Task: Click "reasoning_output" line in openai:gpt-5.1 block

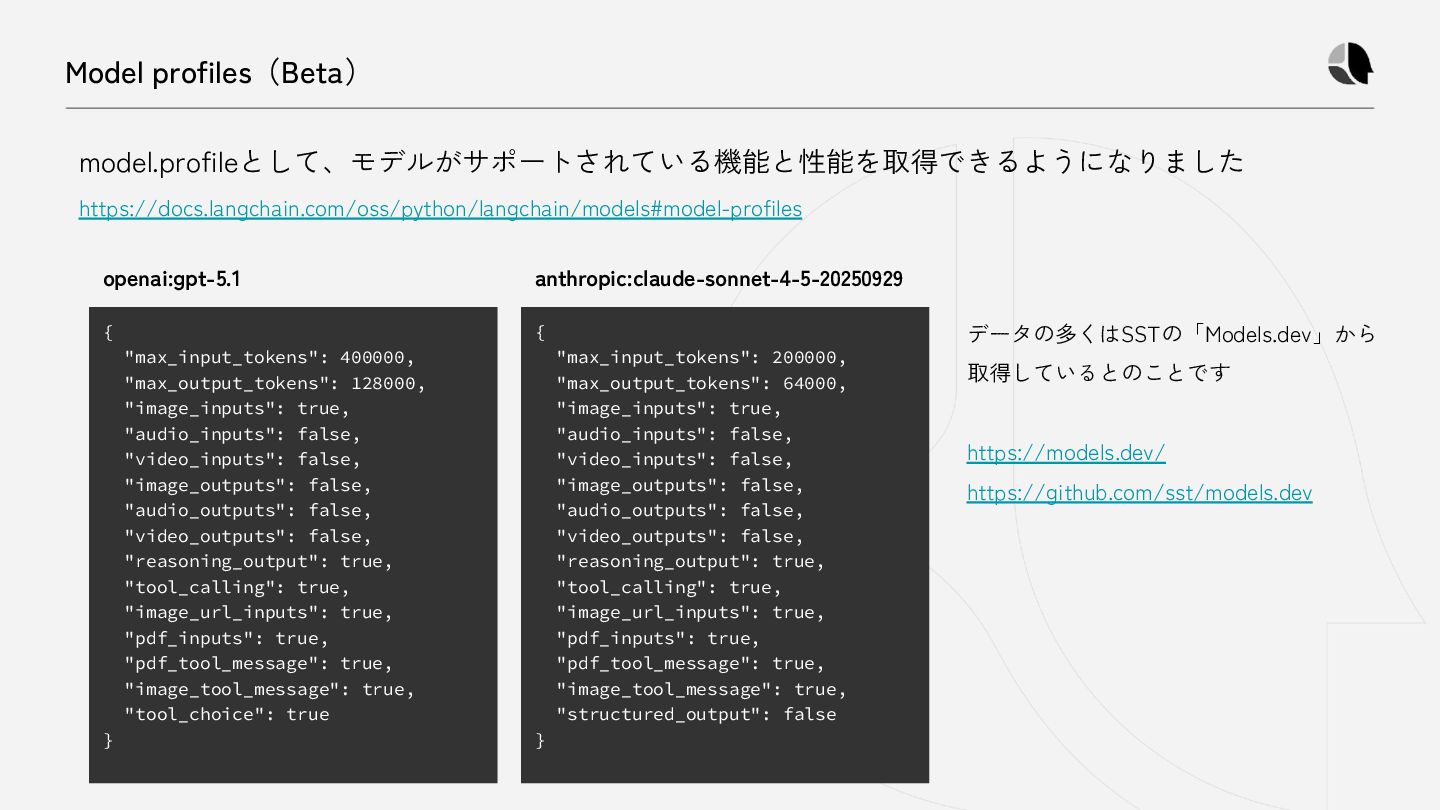Action: tap(258, 561)
